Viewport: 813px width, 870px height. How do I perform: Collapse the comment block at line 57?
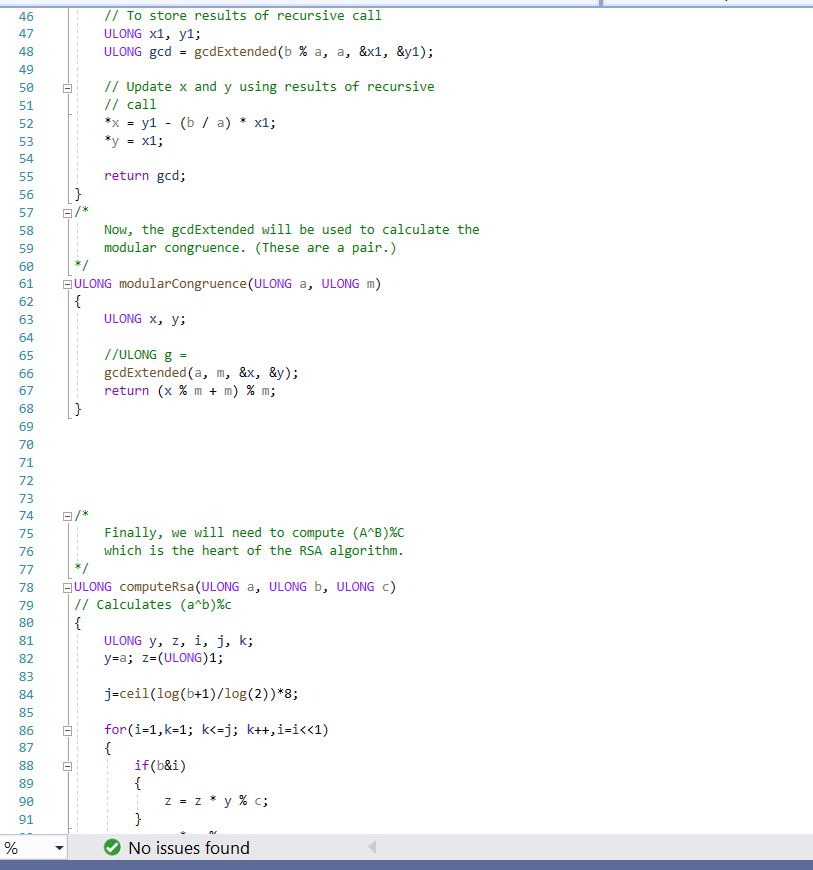[x=66, y=211]
